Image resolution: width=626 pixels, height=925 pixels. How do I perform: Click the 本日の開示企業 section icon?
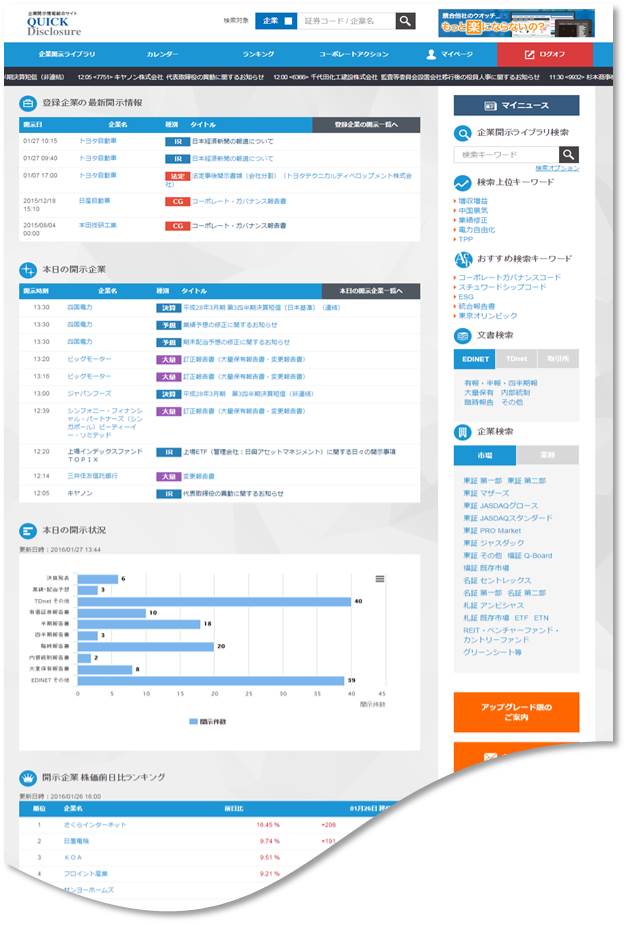click(28, 270)
